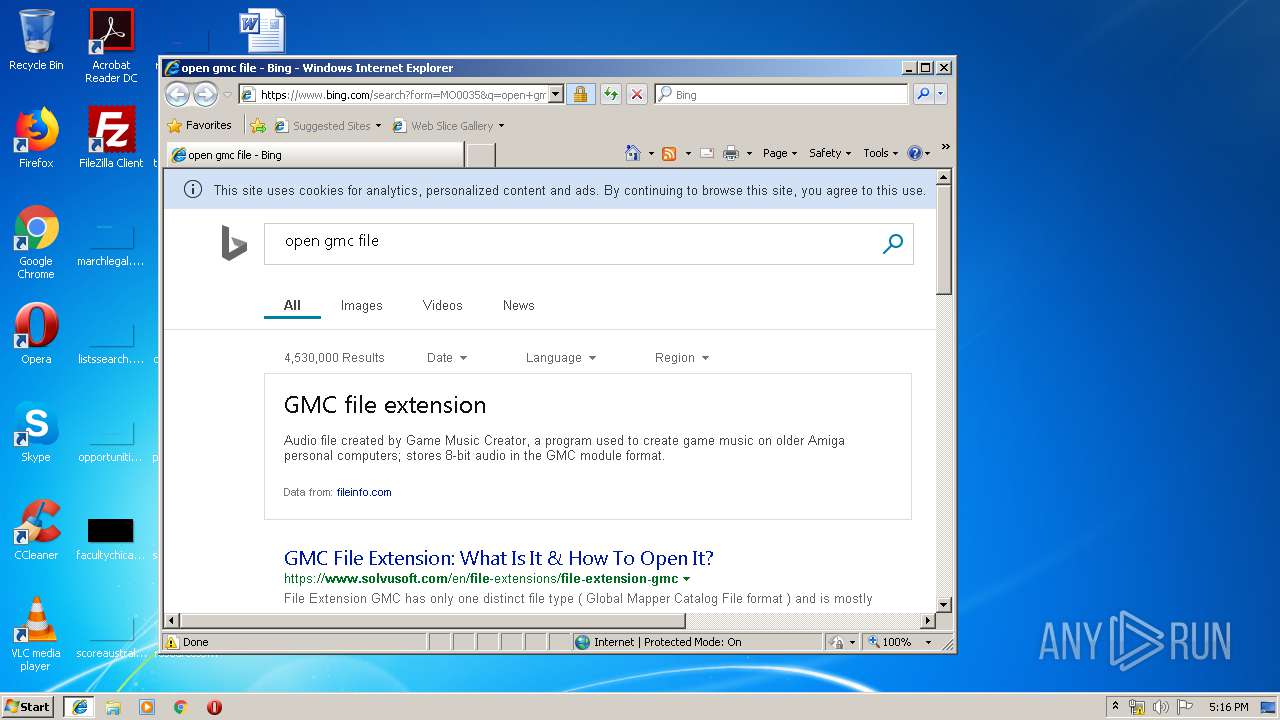The width and height of the screenshot is (1280, 720).
Task: Switch to the Images results tab
Action: (x=361, y=305)
